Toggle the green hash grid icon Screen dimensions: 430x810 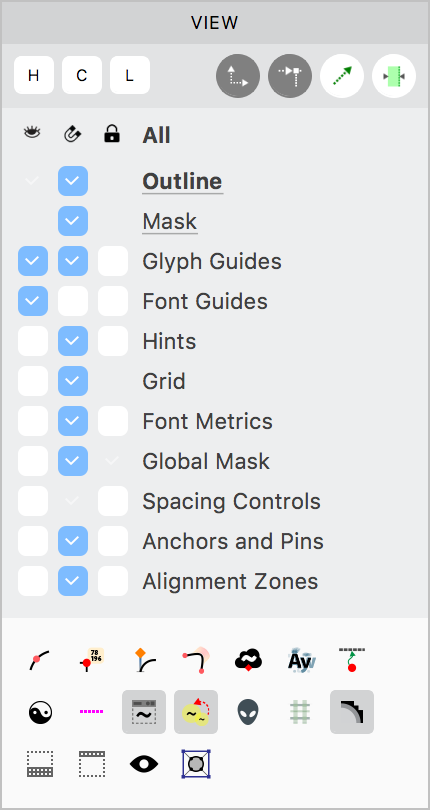300,712
